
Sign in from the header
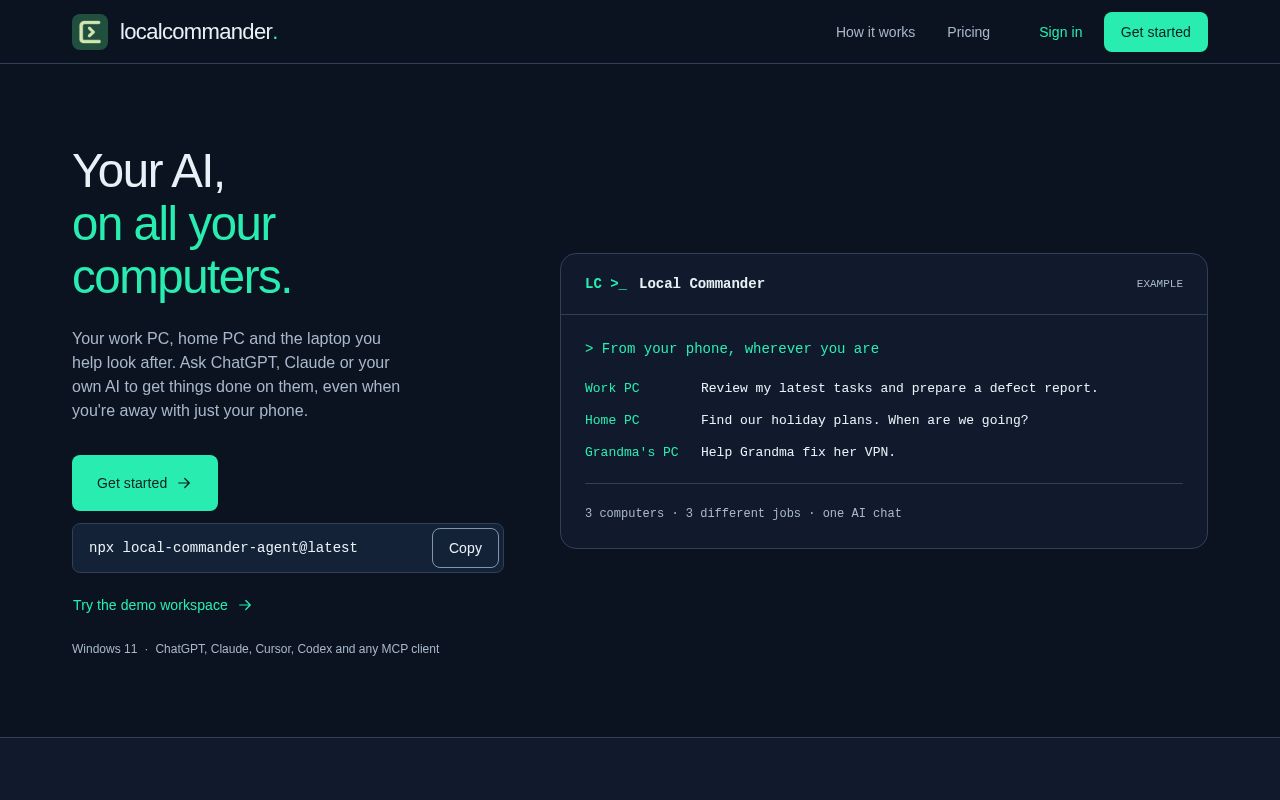(1060, 32)
